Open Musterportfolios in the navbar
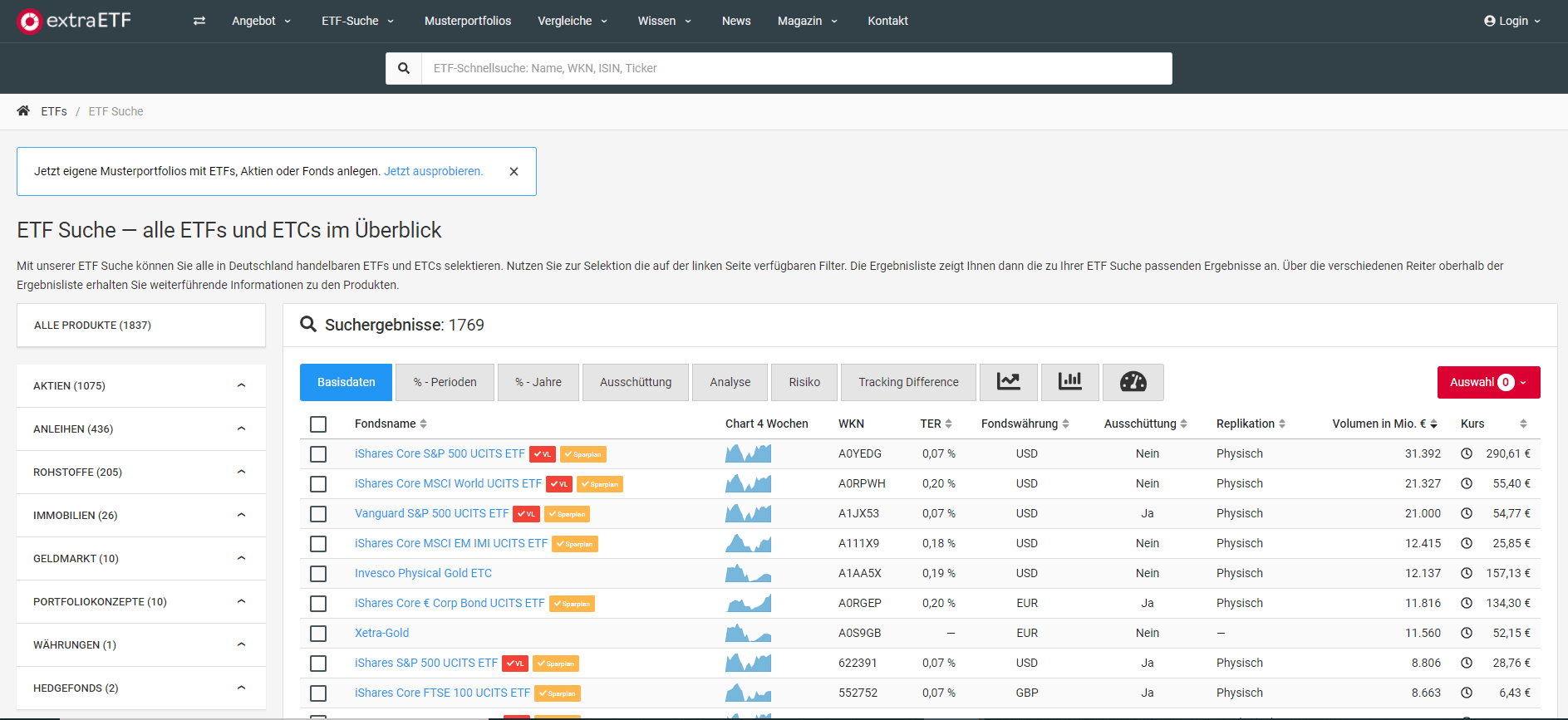The width and height of the screenshot is (1568, 720). tap(468, 21)
